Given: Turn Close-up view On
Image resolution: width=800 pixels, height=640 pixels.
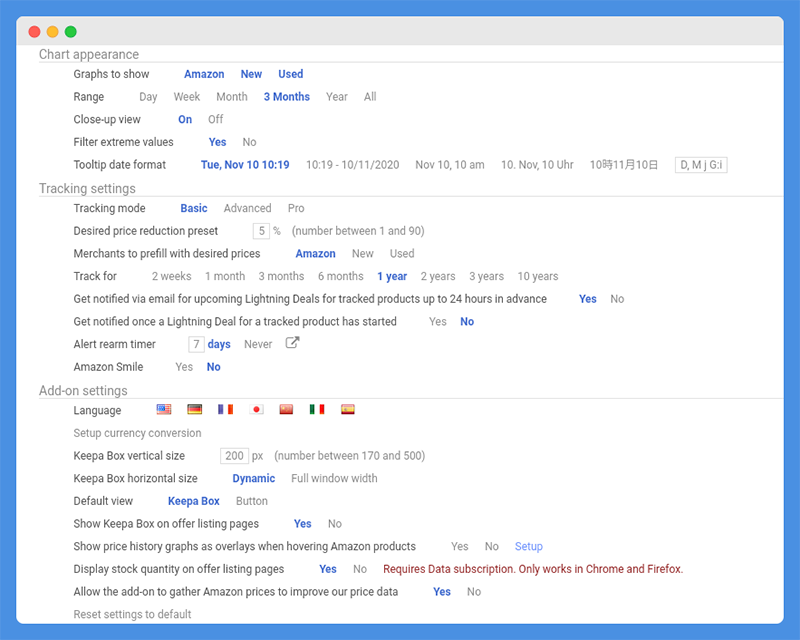Looking at the screenshot, I should point(185,119).
